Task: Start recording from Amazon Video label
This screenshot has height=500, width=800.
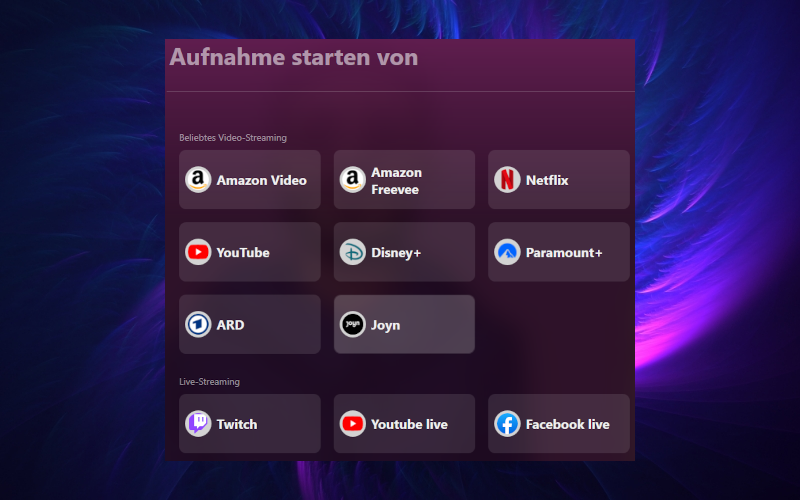Action: (x=262, y=180)
